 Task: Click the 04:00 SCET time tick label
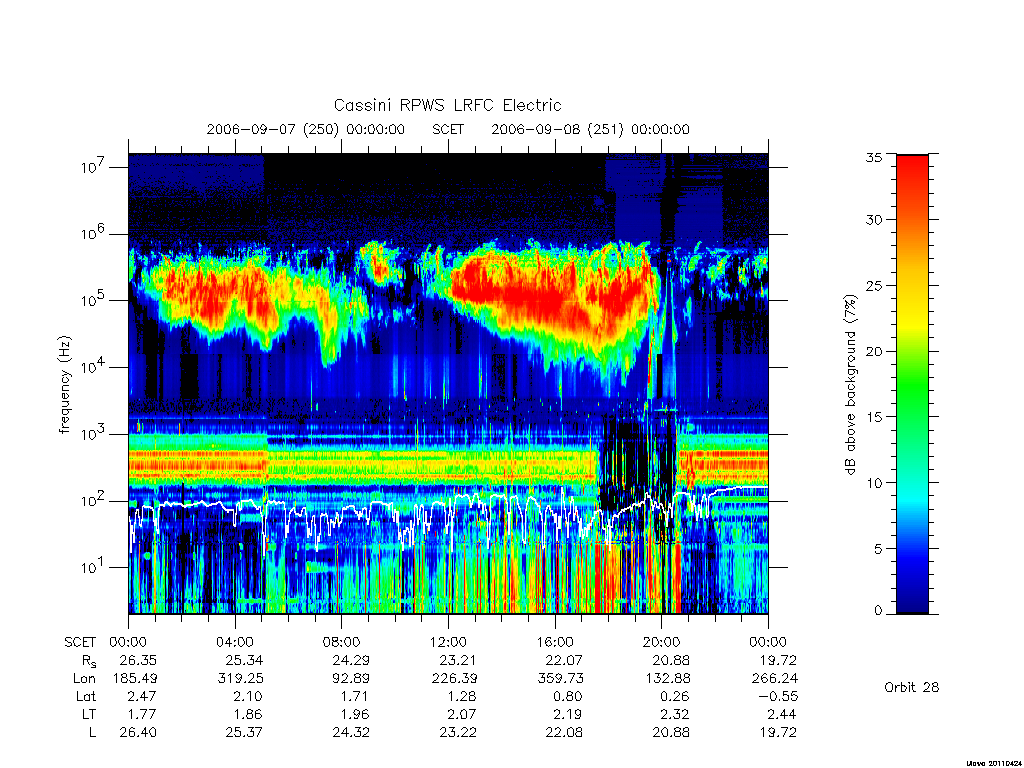(235, 642)
